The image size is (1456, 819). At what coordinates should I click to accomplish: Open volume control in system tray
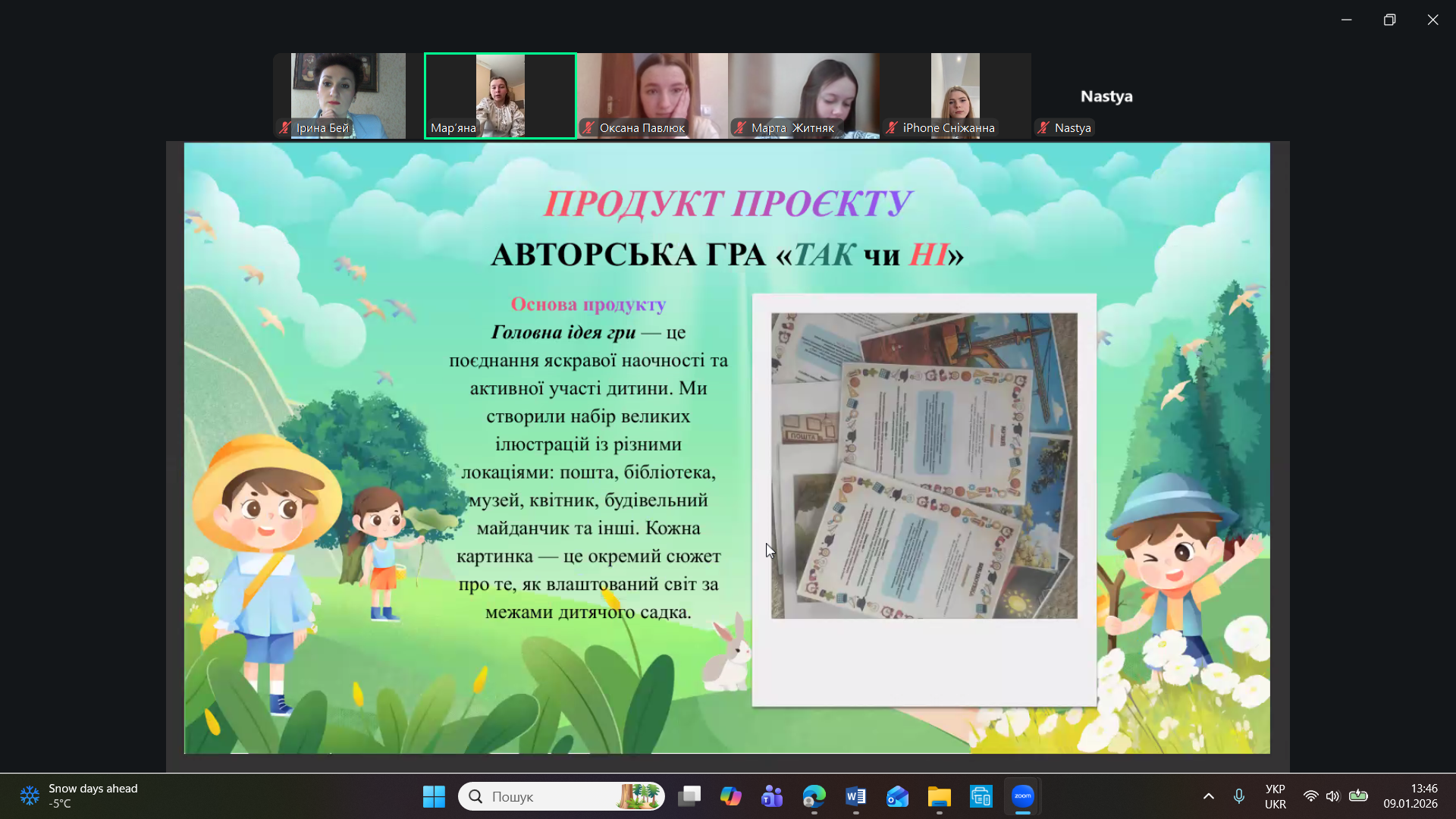point(1332,796)
